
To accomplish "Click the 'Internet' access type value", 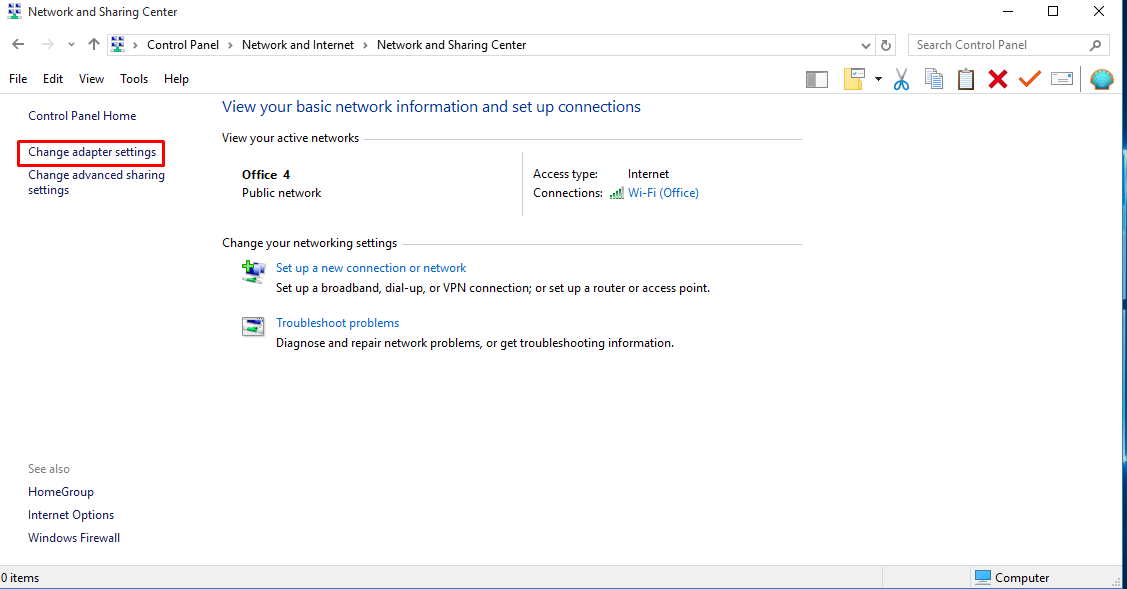I will [648, 174].
